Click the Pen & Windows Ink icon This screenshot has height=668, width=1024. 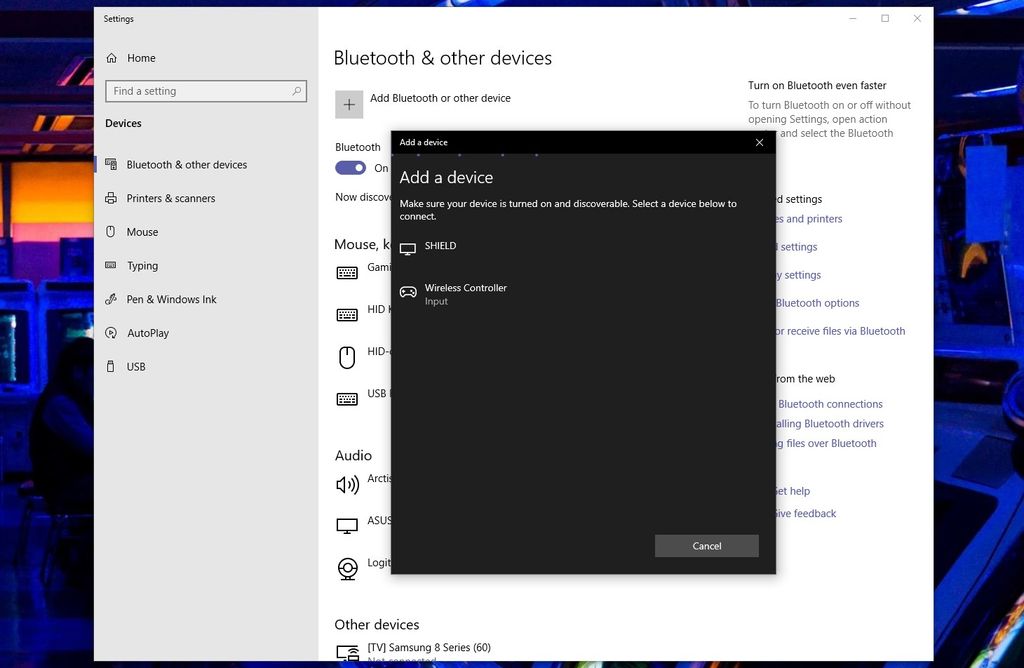[111, 299]
